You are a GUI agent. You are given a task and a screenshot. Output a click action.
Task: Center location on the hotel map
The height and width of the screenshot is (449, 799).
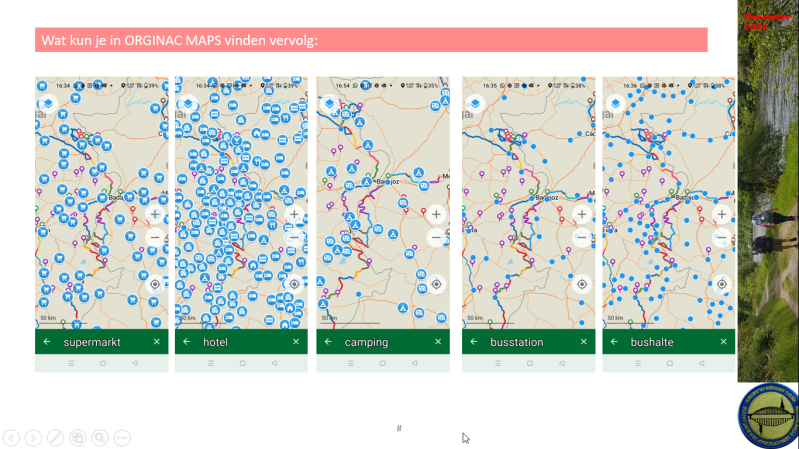pyautogui.click(x=294, y=284)
